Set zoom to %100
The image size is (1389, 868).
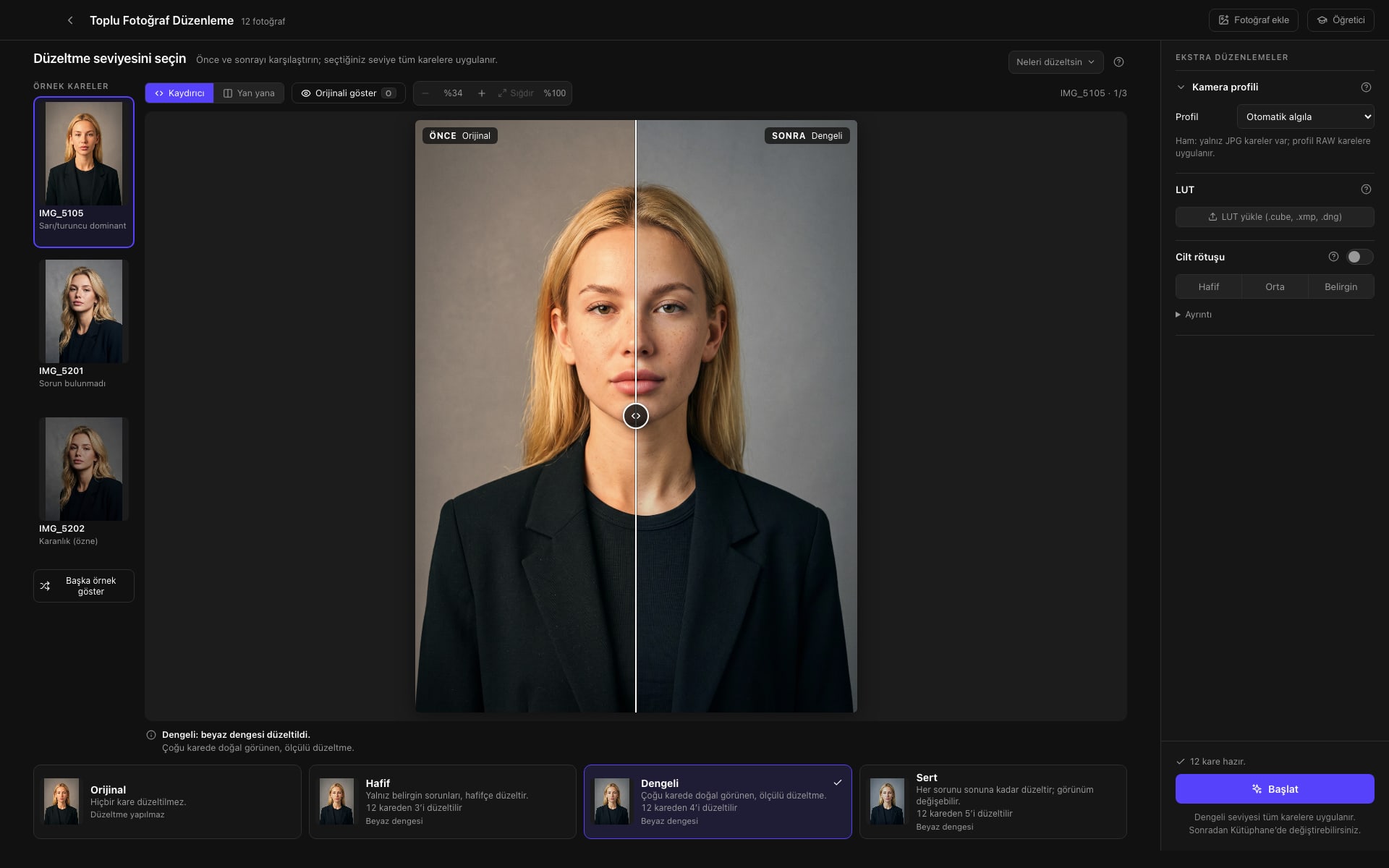[555, 93]
